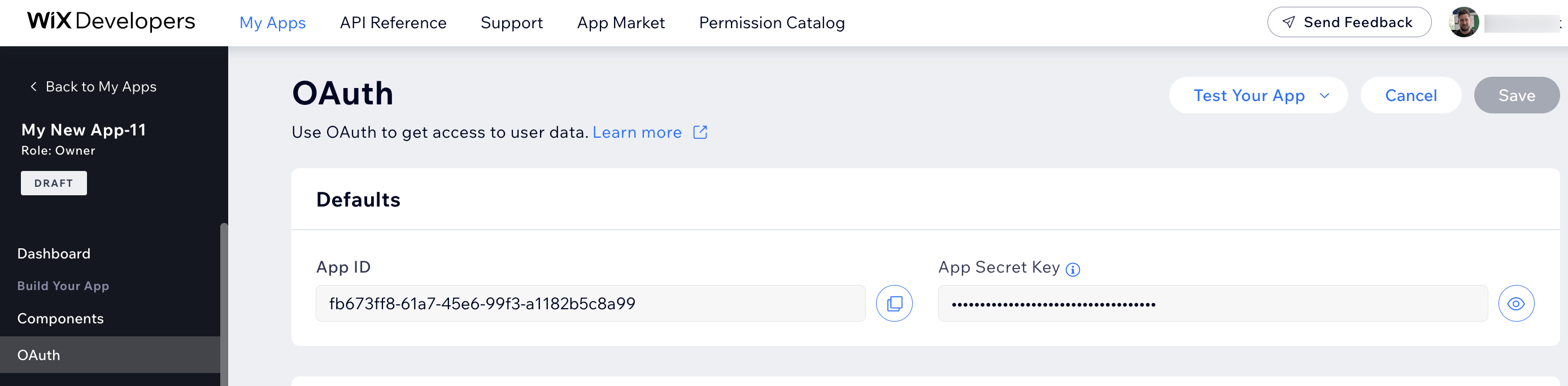The width and height of the screenshot is (1568, 386).
Task: Follow the Learn more link
Action: [637, 132]
